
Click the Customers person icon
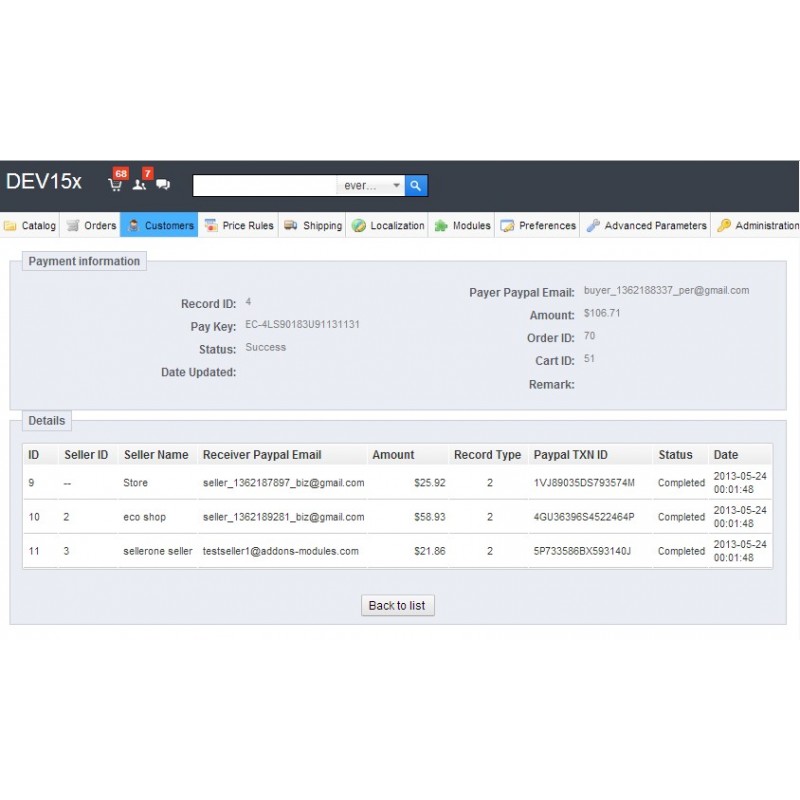pyautogui.click(x=133, y=226)
